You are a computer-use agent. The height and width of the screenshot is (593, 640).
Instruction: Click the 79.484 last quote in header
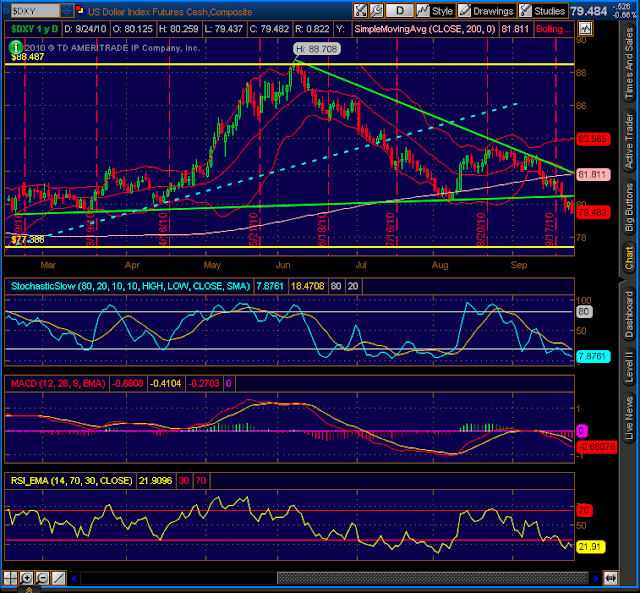coord(589,11)
